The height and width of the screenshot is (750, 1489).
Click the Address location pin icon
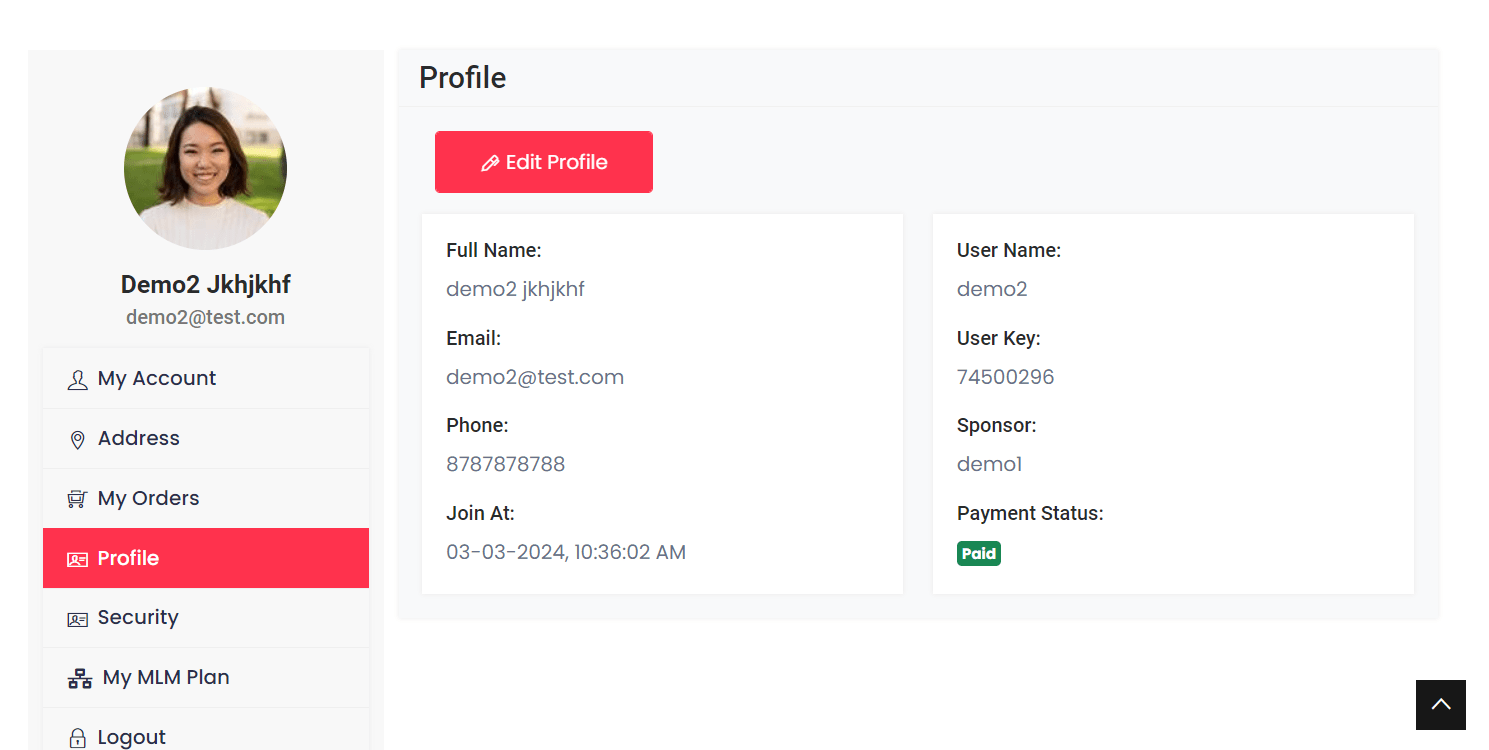[x=77, y=438]
